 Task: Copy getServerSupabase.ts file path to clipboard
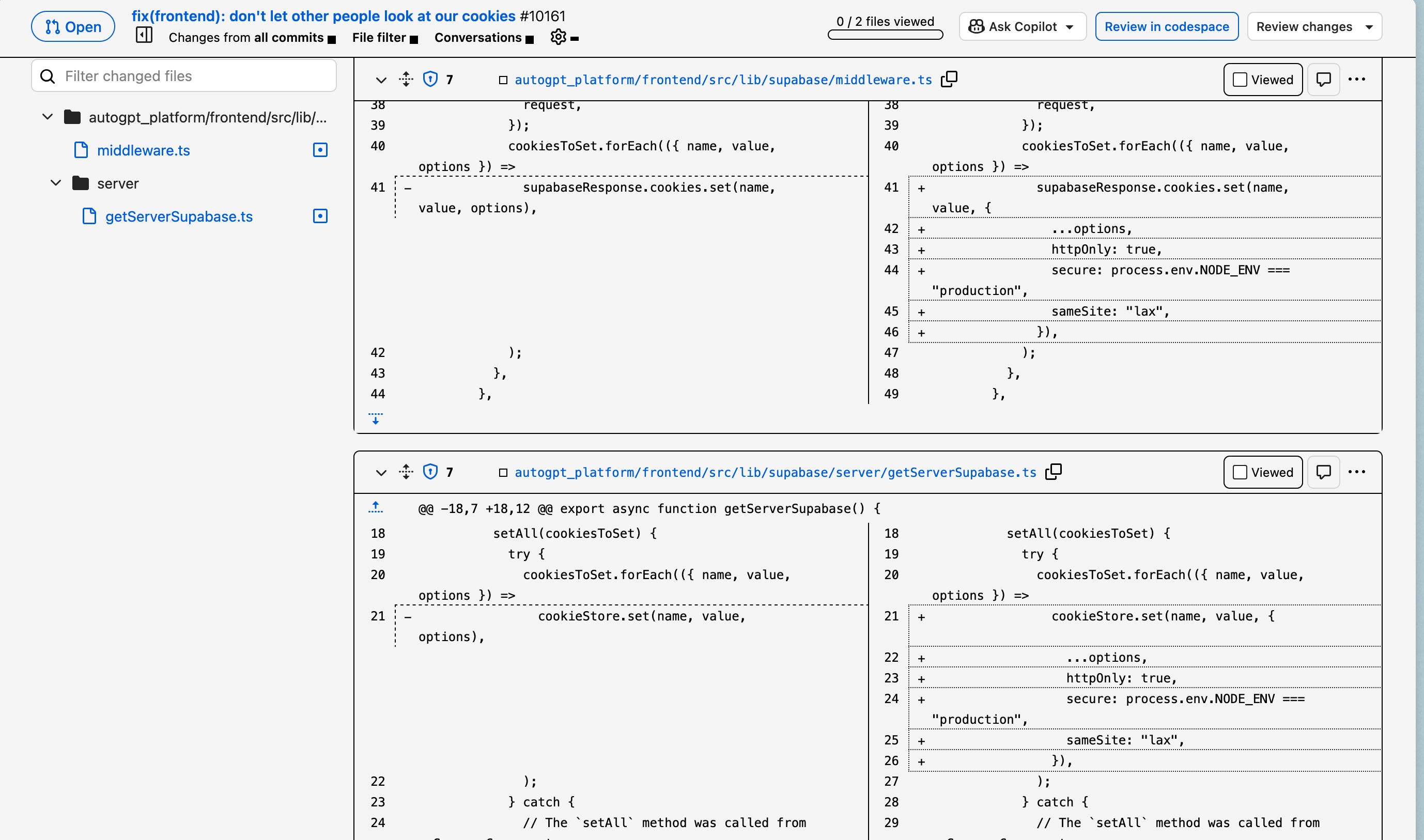[x=1054, y=472]
